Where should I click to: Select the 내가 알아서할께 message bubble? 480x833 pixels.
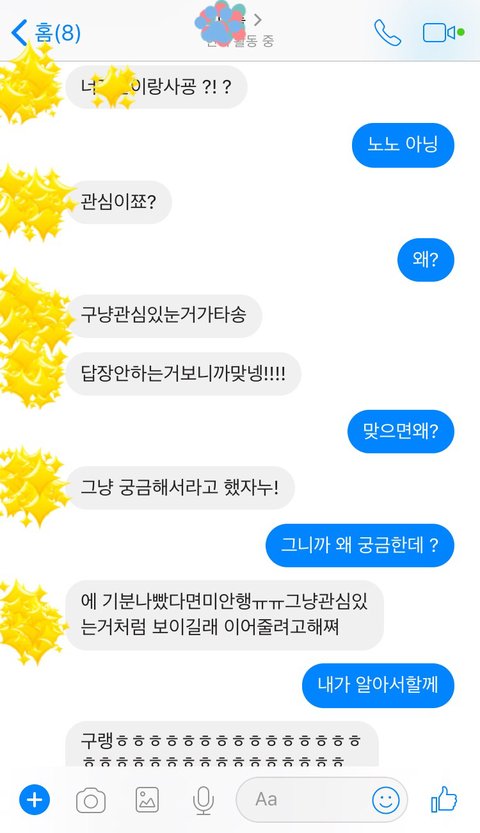click(x=378, y=685)
